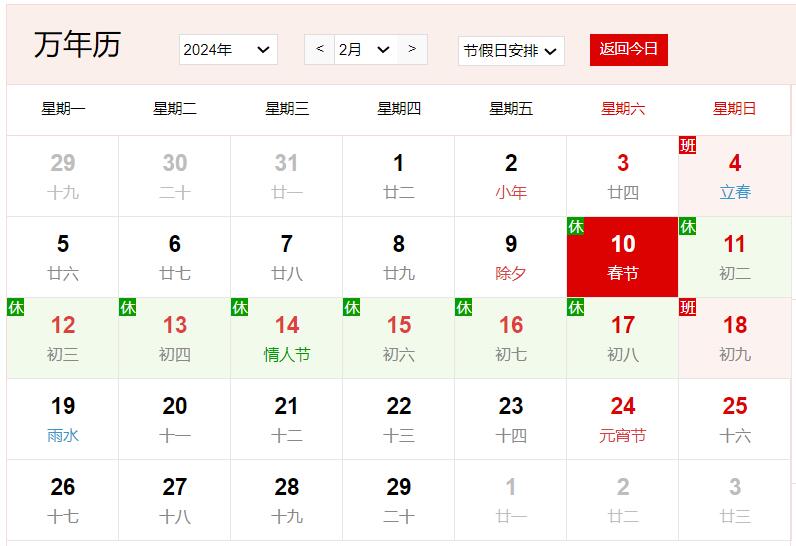
Task: Expand the 节假日安排 holiday dropdown
Action: point(510,51)
